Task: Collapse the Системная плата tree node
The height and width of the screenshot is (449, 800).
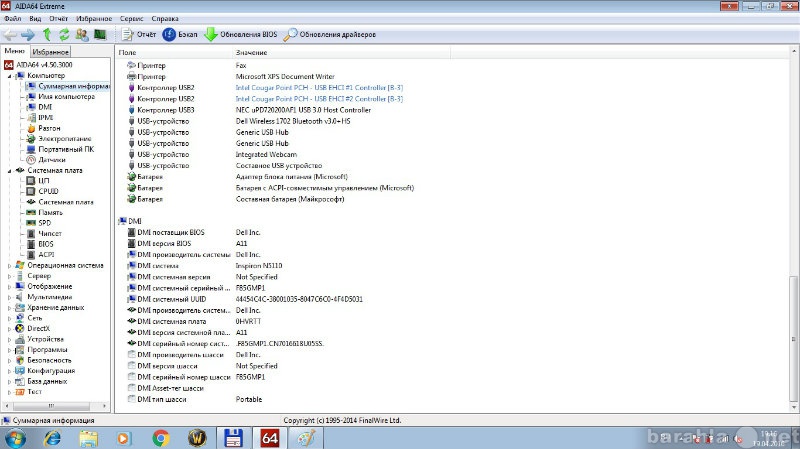Action: point(10,171)
